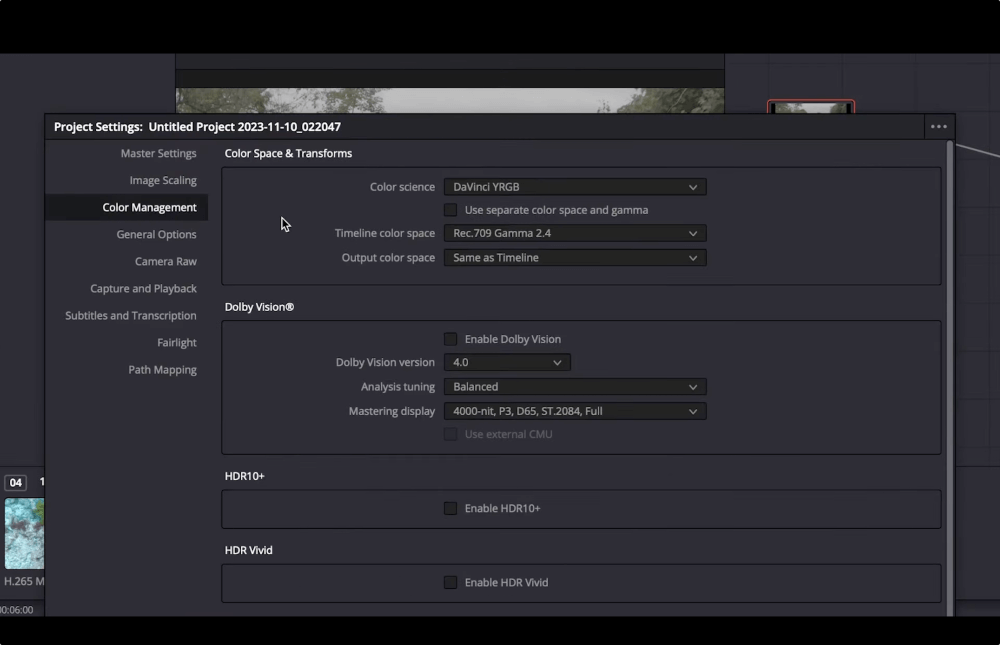
Task: Click the Dolby Vision® section heading
Action: (259, 307)
